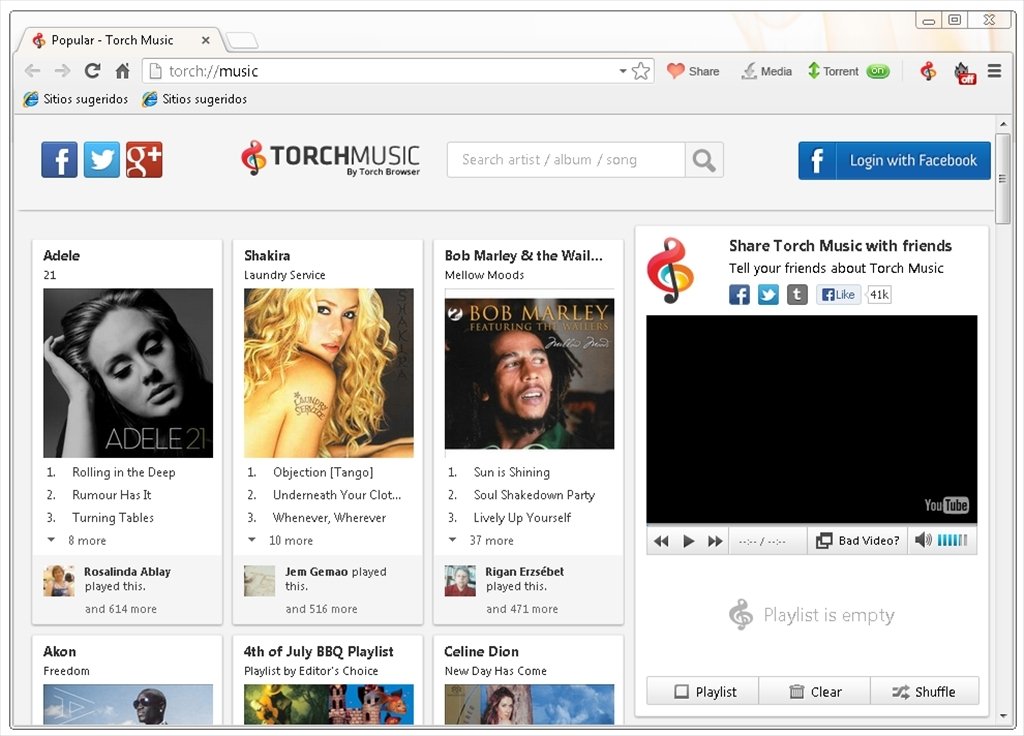This screenshot has width=1024, height=736.
Task: Toggle the toolbar extension marked off
Action: point(964,72)
